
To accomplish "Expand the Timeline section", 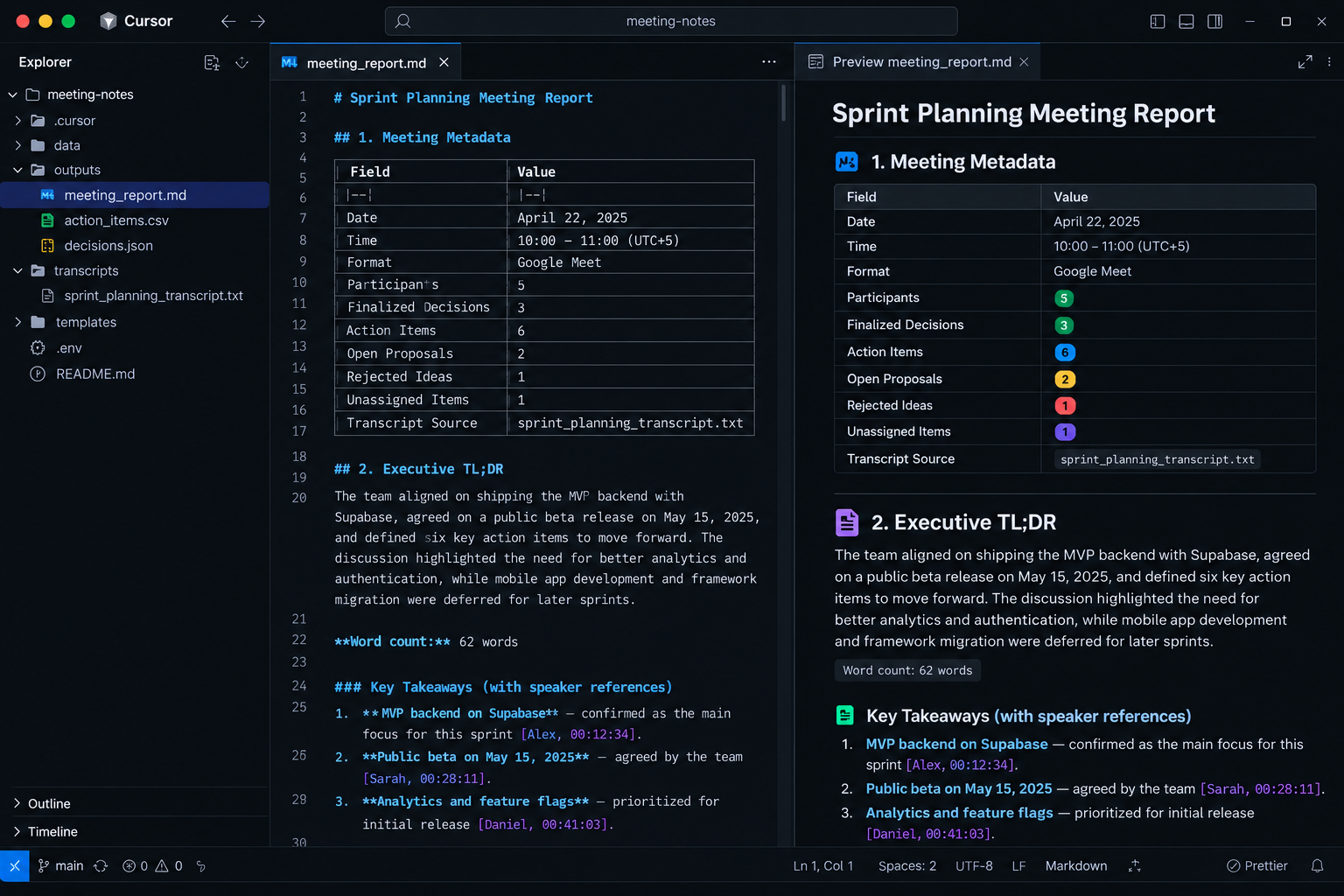I will pyautogui.click(x=135, y=831).
